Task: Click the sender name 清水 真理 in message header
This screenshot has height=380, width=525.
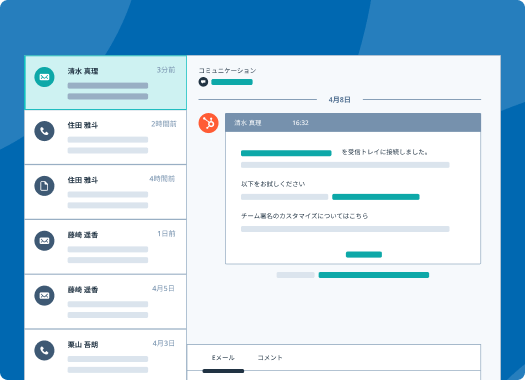Action: point(248,123)
